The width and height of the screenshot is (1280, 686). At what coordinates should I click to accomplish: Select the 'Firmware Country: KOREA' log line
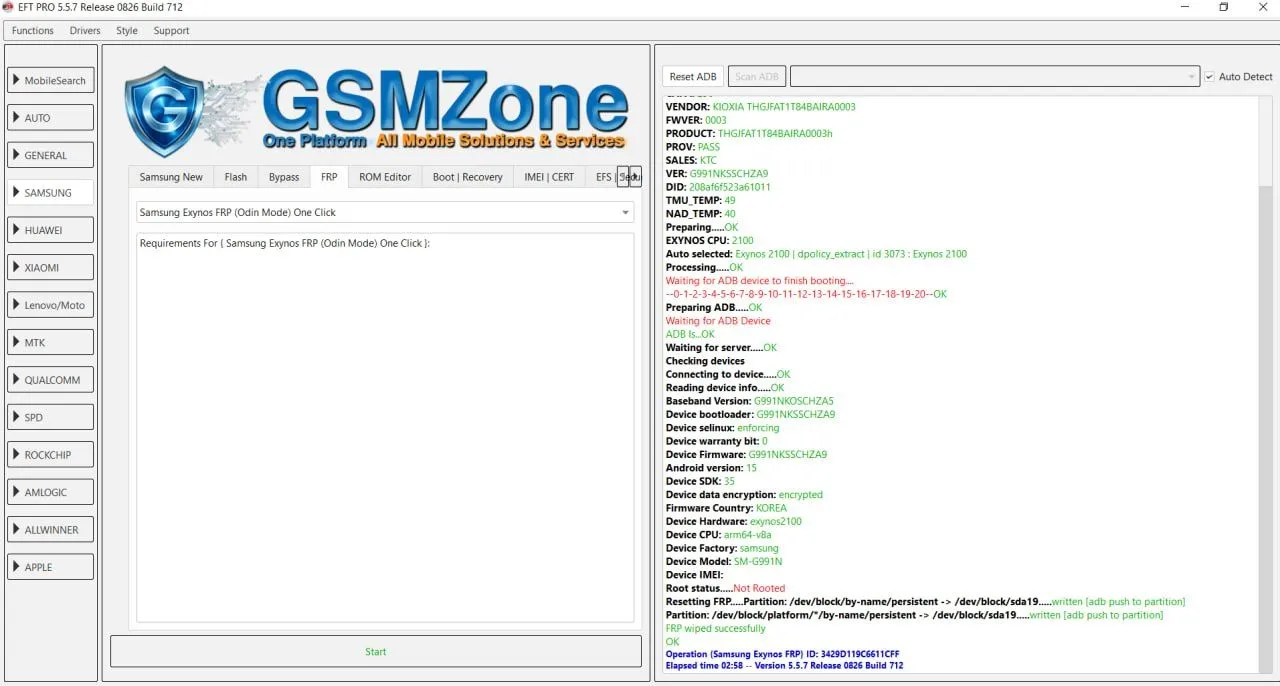[x=726, y=508]
